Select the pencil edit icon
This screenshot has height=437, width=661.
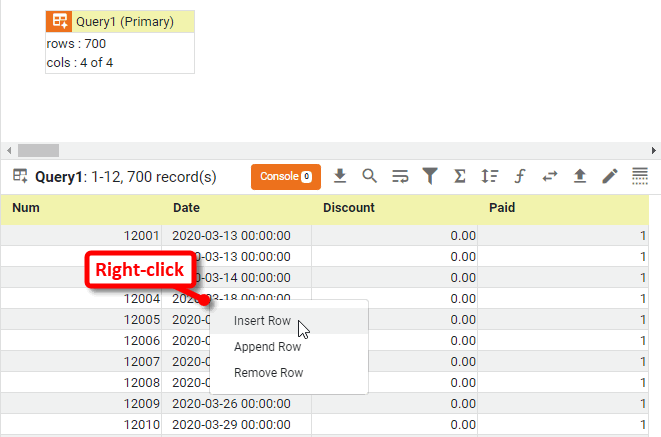click(x=610, y=176)
